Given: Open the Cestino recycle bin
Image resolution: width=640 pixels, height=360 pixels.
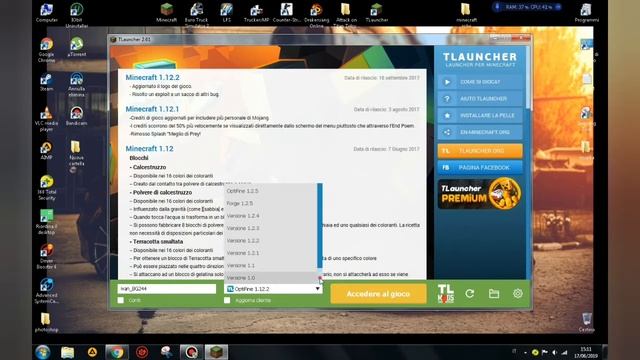Looking at the screenshot, I should pos(587,322).
